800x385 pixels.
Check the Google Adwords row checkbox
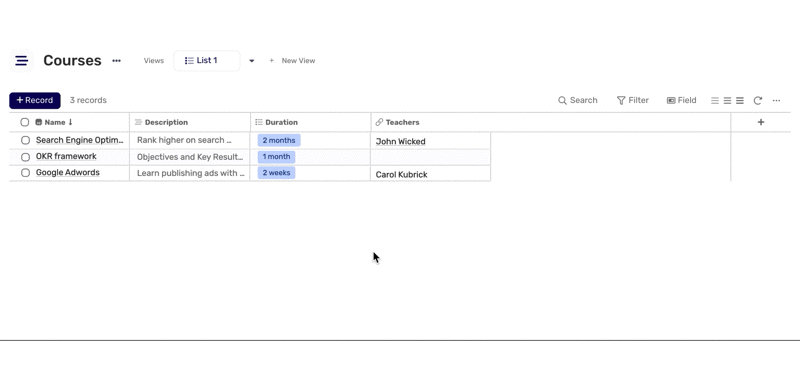coord(25,173)
